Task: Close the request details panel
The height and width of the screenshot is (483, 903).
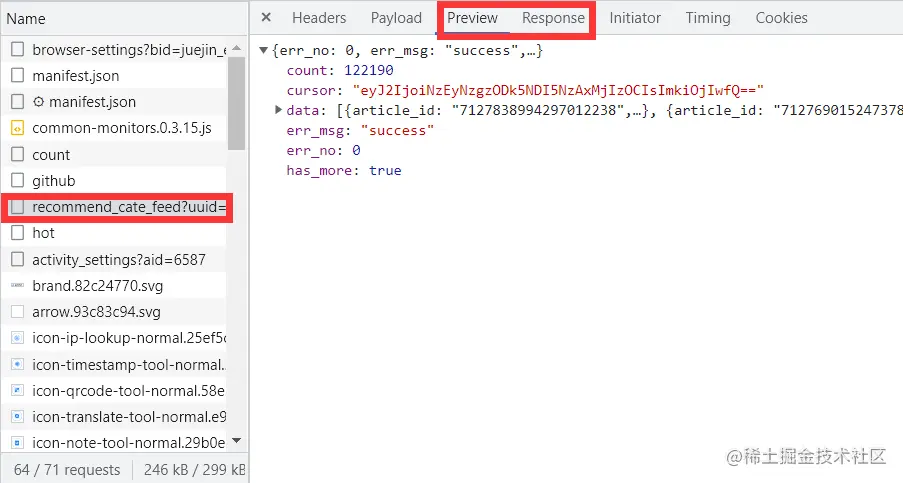Action: [x=266, y=17]
